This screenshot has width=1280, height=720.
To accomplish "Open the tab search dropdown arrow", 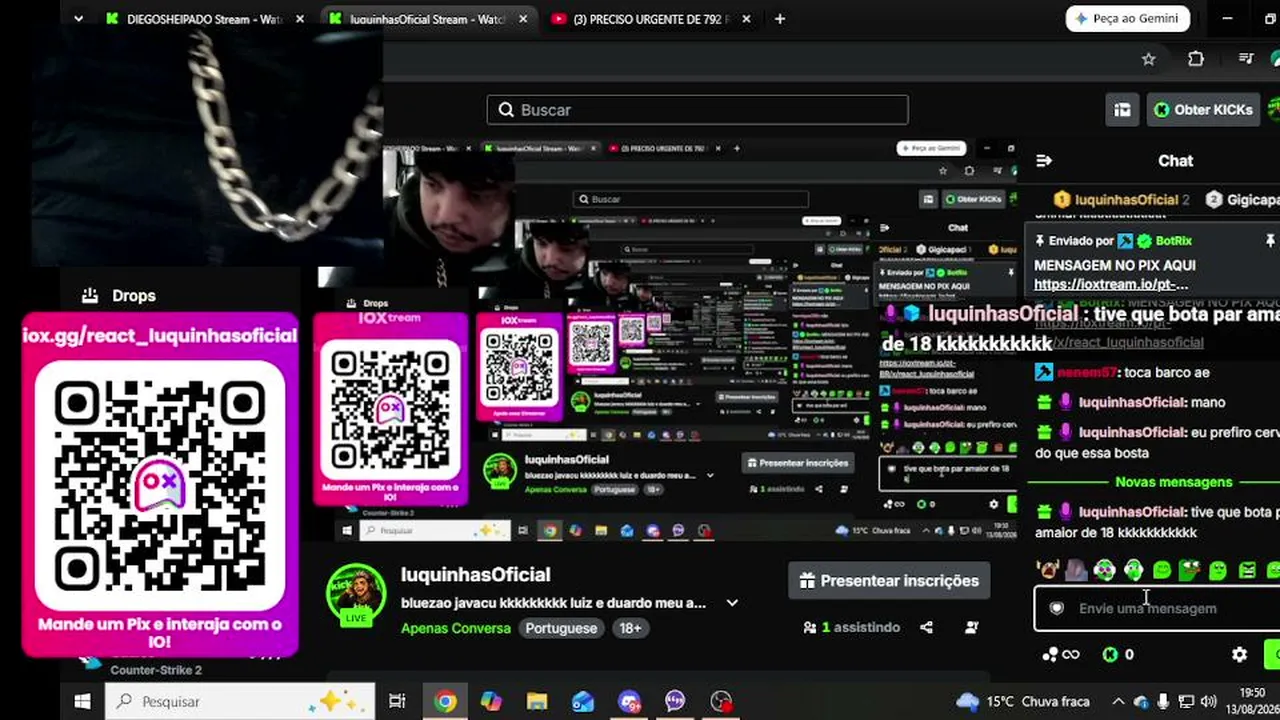I will [x=78, y=18].
